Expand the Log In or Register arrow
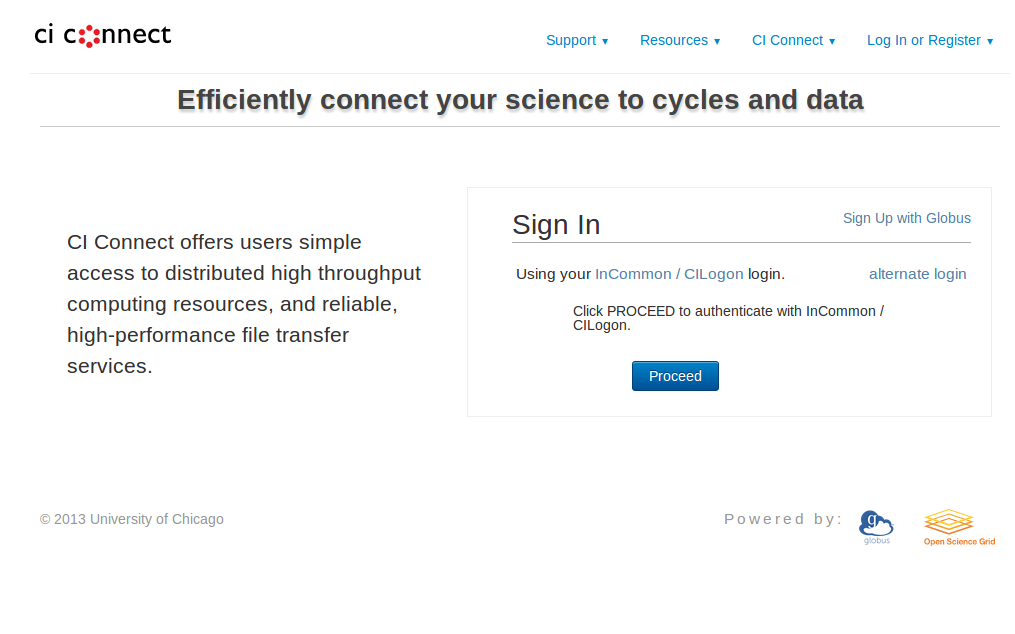1015x634 pixels. 990,41
